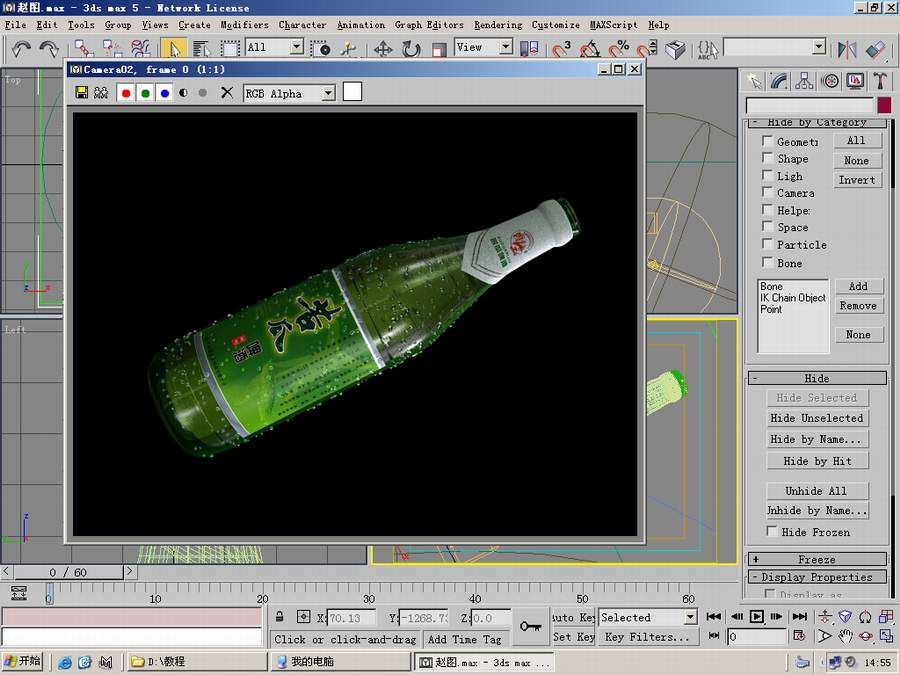
Task: Check the Geometry hide category box
Action: click(767, 141)
